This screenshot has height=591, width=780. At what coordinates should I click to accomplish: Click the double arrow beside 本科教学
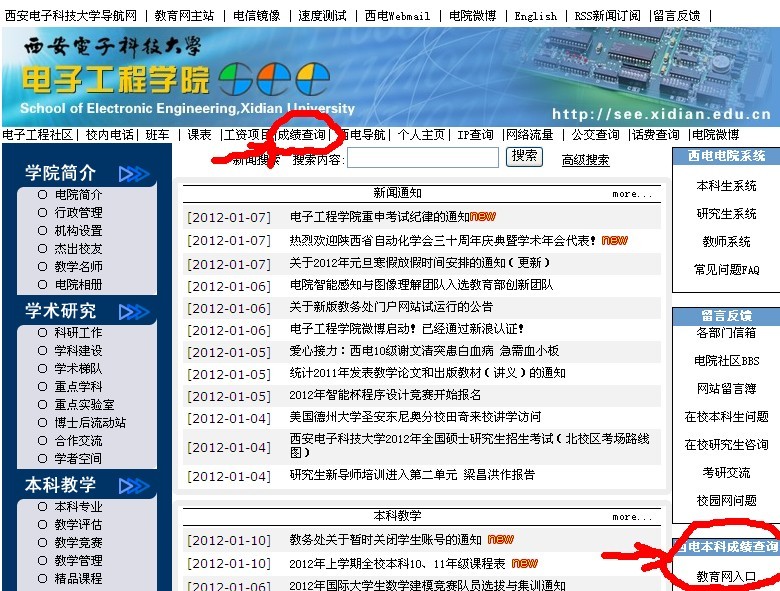pyautogui.click(x=133, y=486)
